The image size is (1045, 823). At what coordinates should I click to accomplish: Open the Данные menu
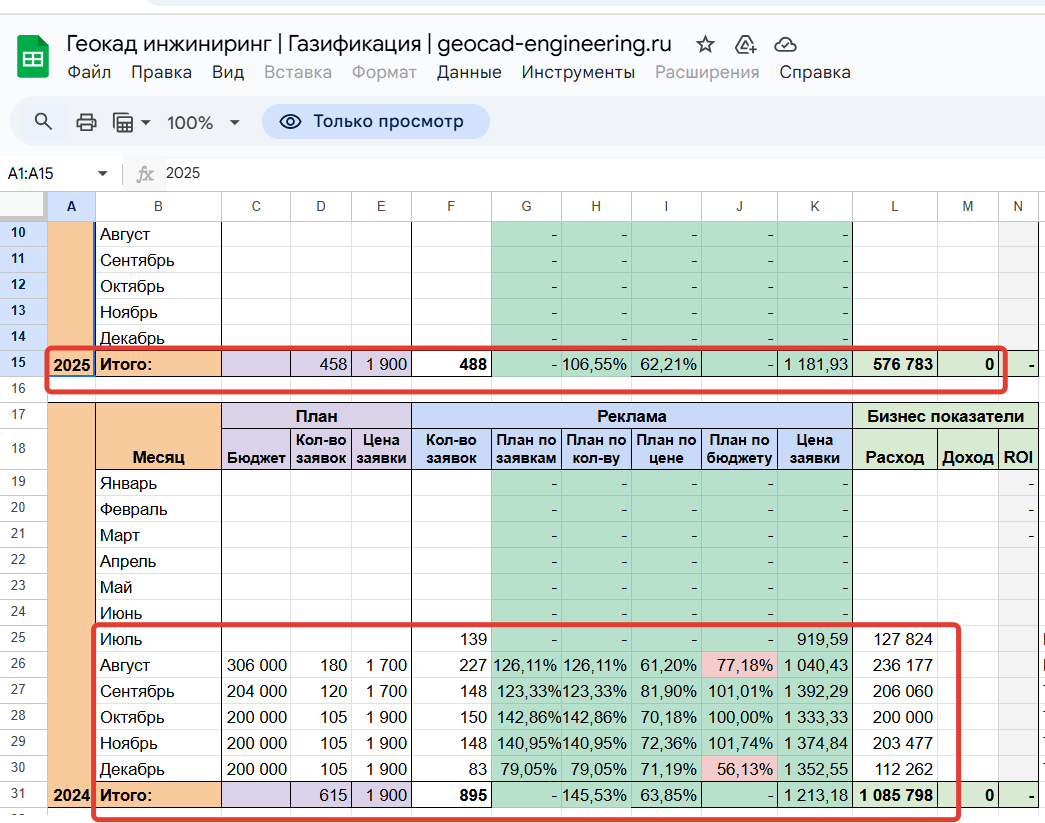point(469,72)
